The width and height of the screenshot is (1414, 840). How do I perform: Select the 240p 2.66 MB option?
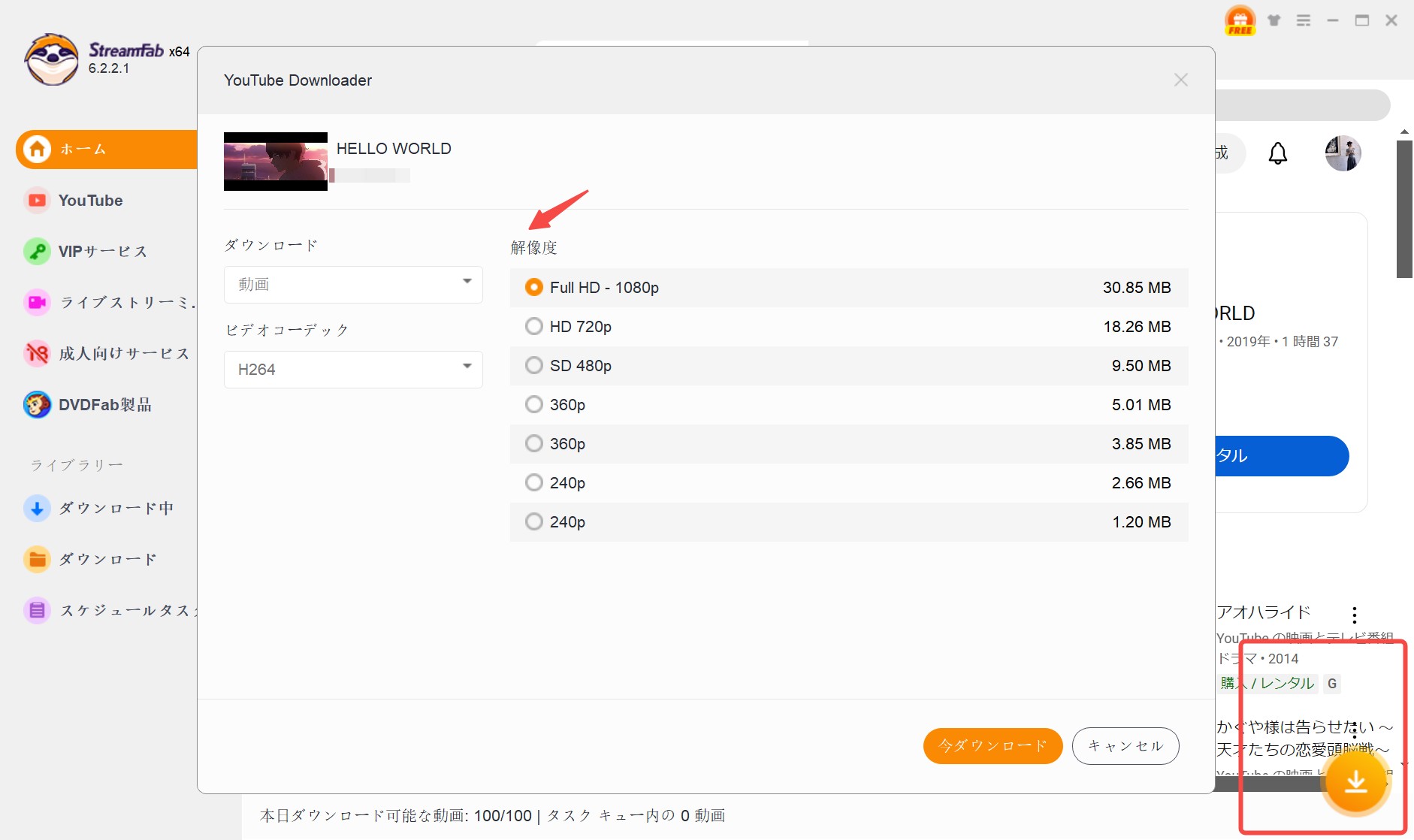849,482
